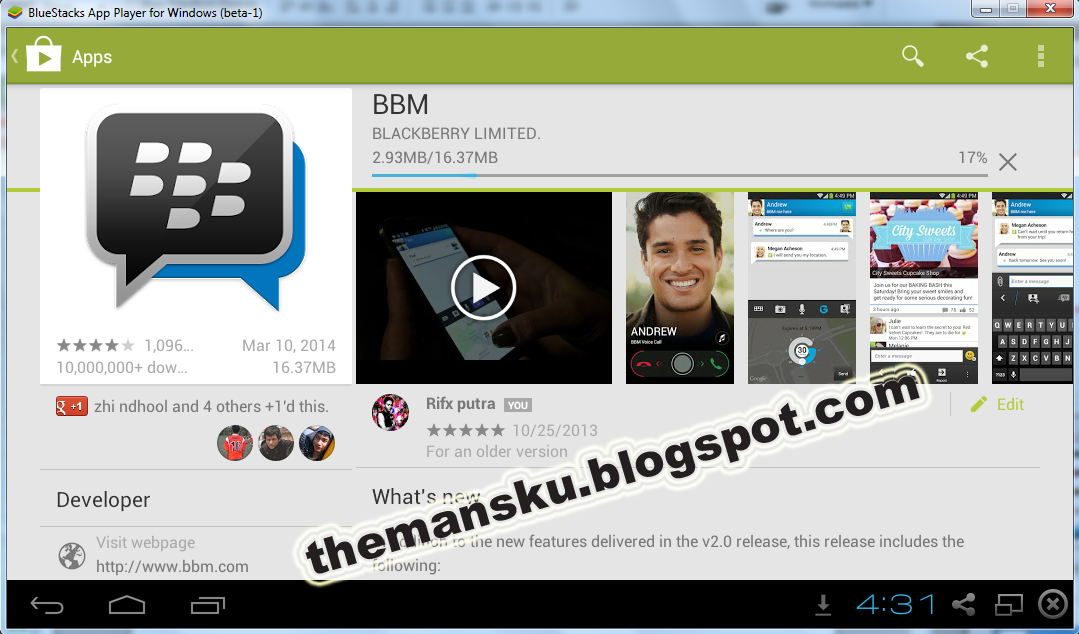
Task: Click the 10,000,000+ downloads text
Action: (x=122, y=368)
